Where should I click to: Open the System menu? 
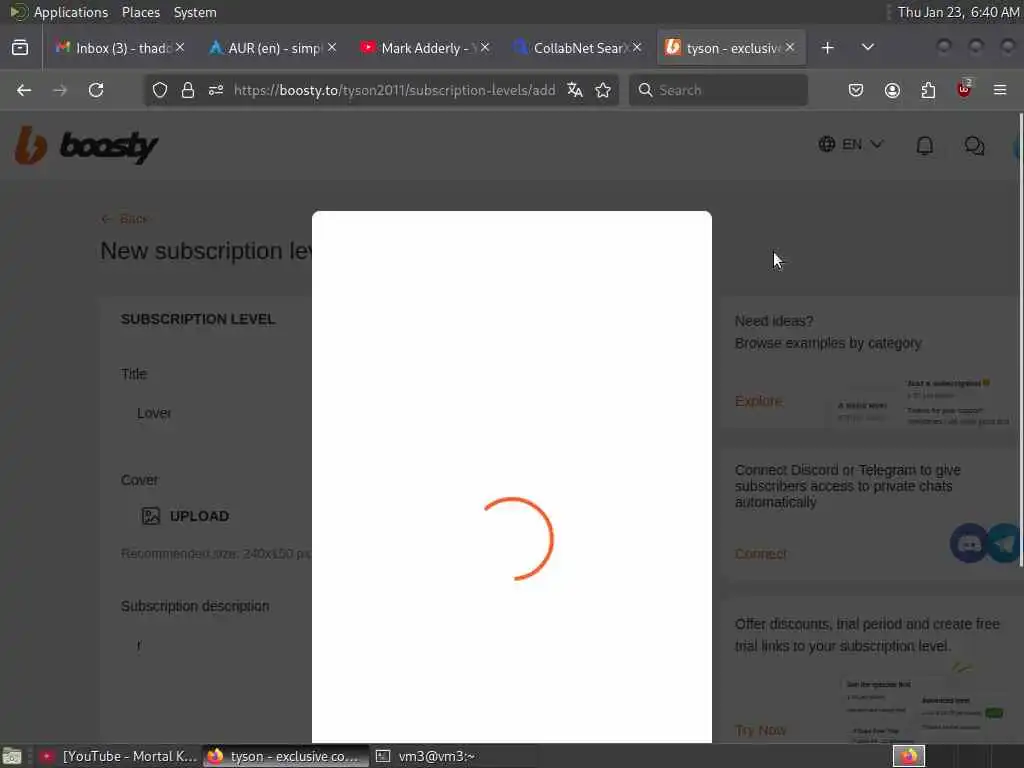tap(195, 12)
